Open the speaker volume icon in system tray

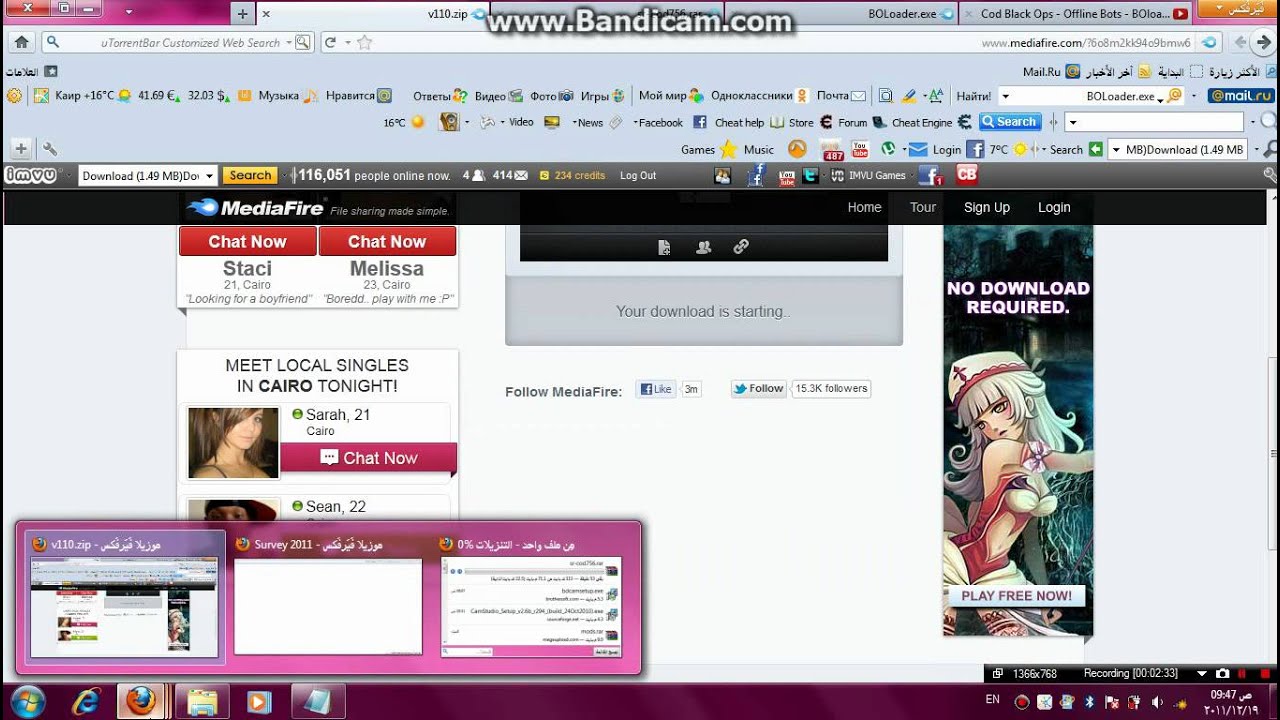coord(1156,702)
